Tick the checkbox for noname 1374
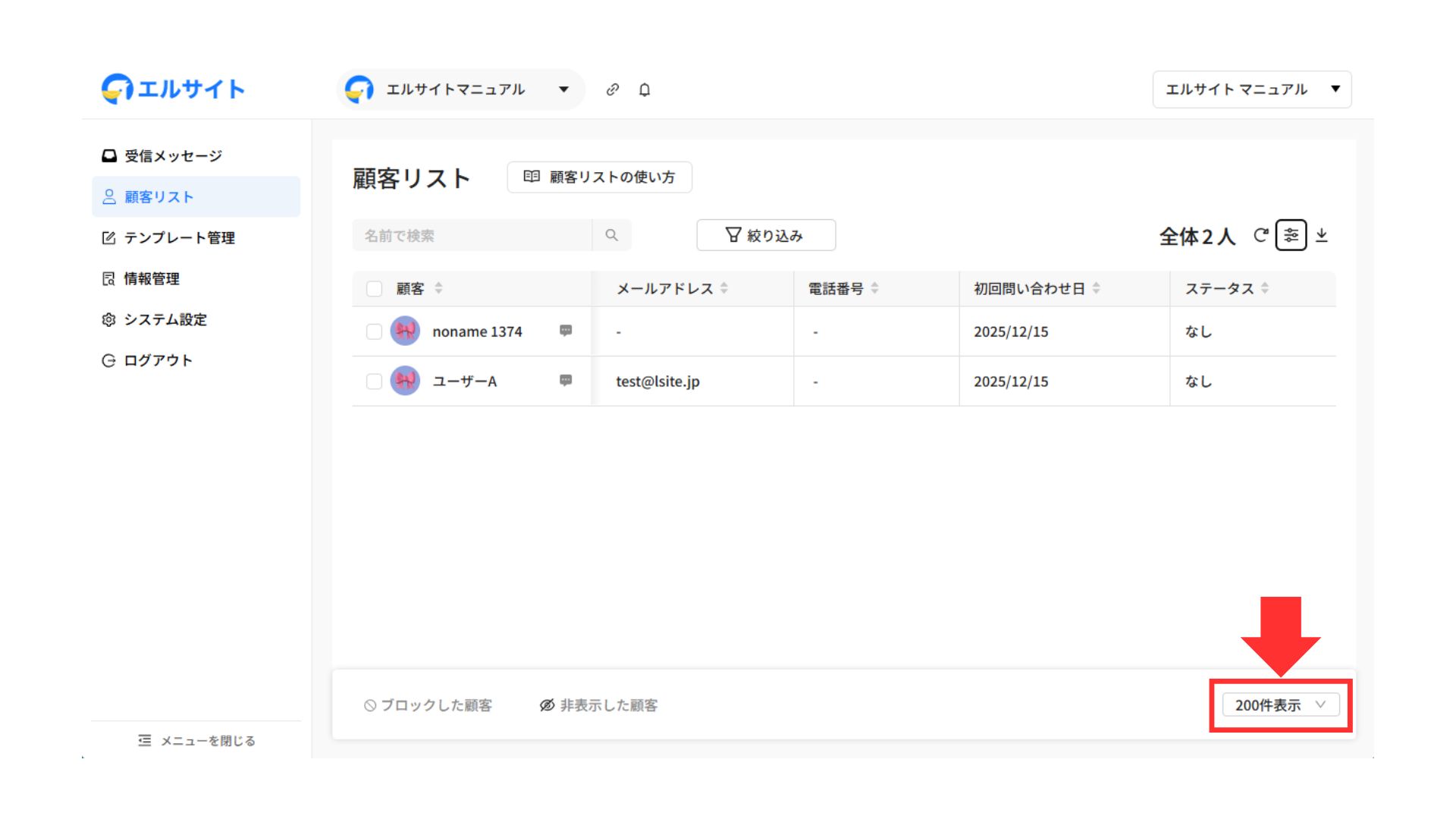Screen dimensions: 1456x819 (x=374, y=331)
